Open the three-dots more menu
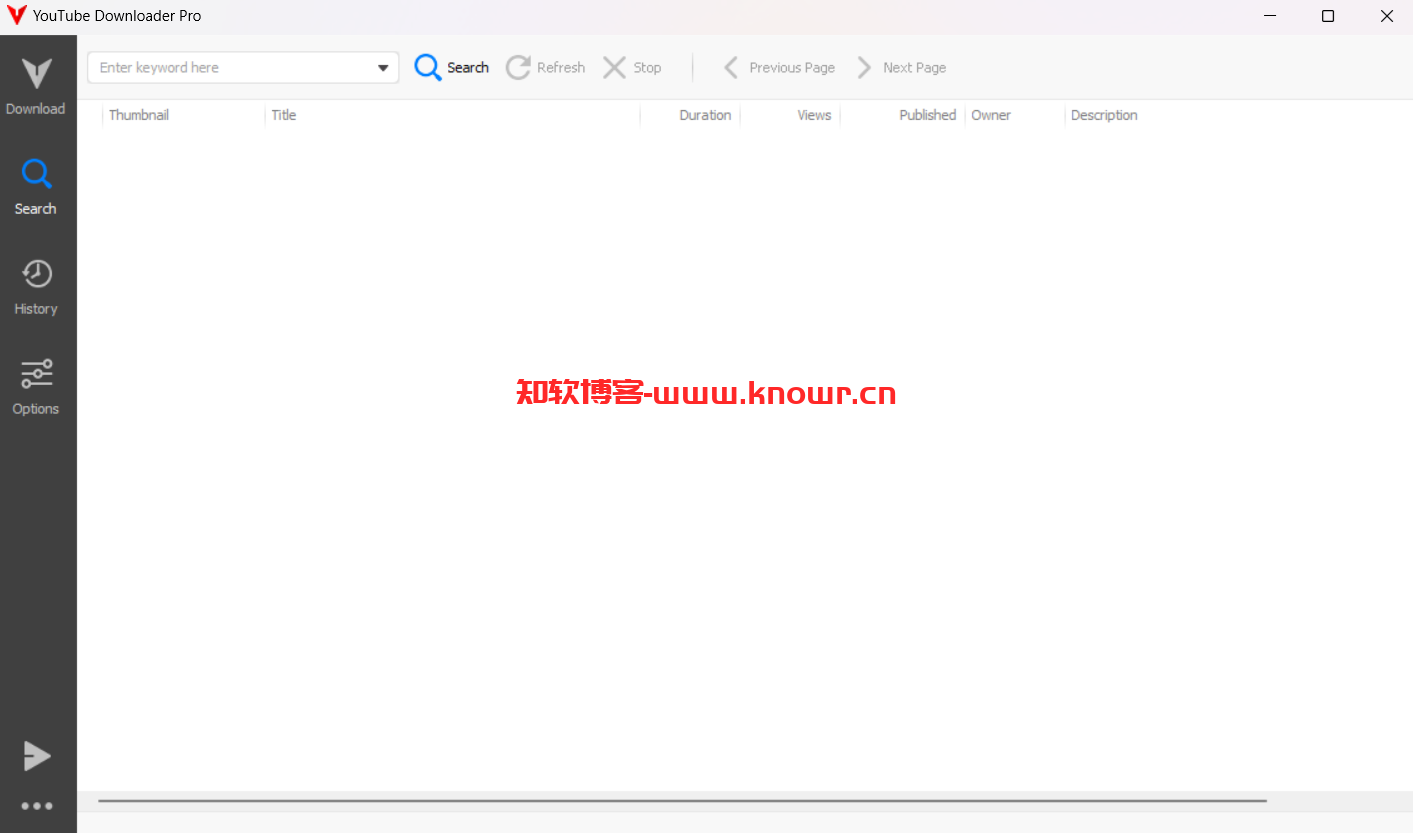This screenshot has height=833, width=1413. pos(37,806)
